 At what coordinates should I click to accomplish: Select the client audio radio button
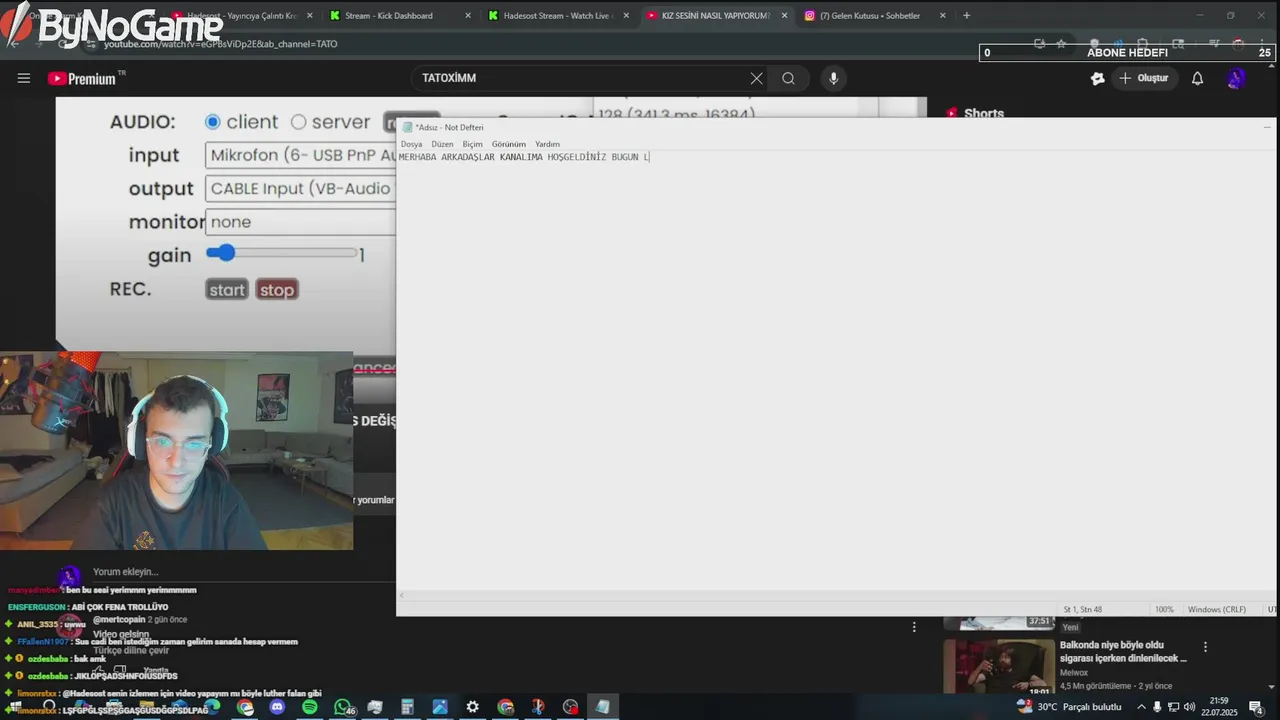[x=212, y=122]
